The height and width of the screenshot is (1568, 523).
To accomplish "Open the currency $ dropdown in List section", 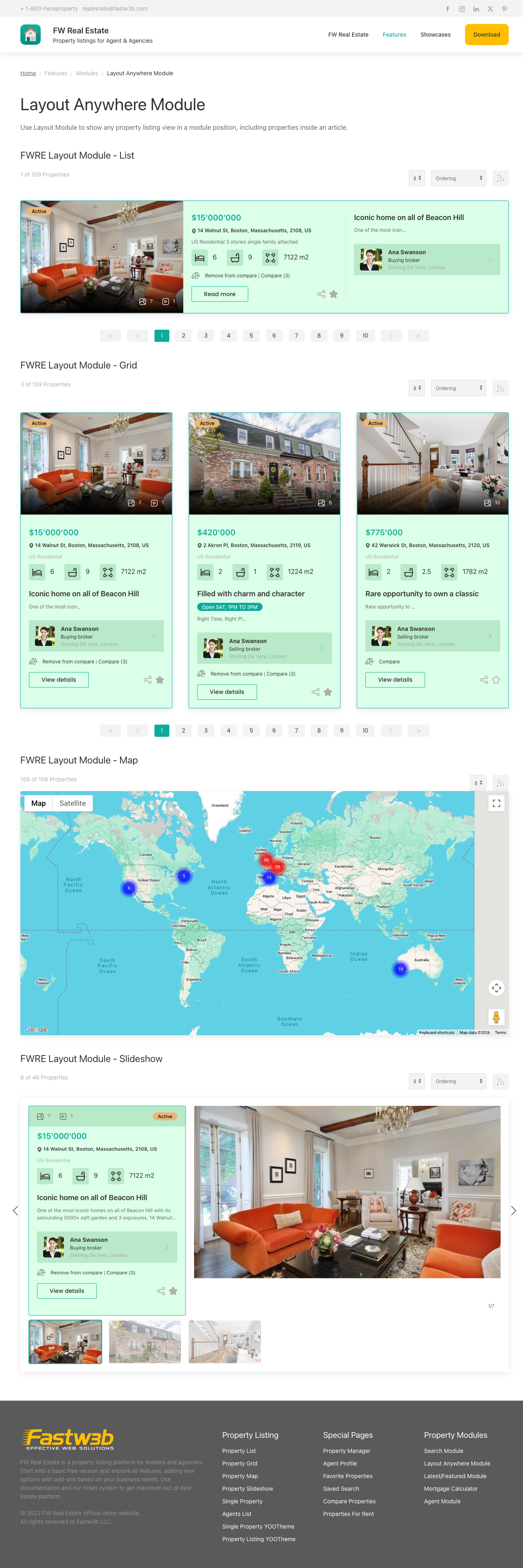I will click(417, 178).
